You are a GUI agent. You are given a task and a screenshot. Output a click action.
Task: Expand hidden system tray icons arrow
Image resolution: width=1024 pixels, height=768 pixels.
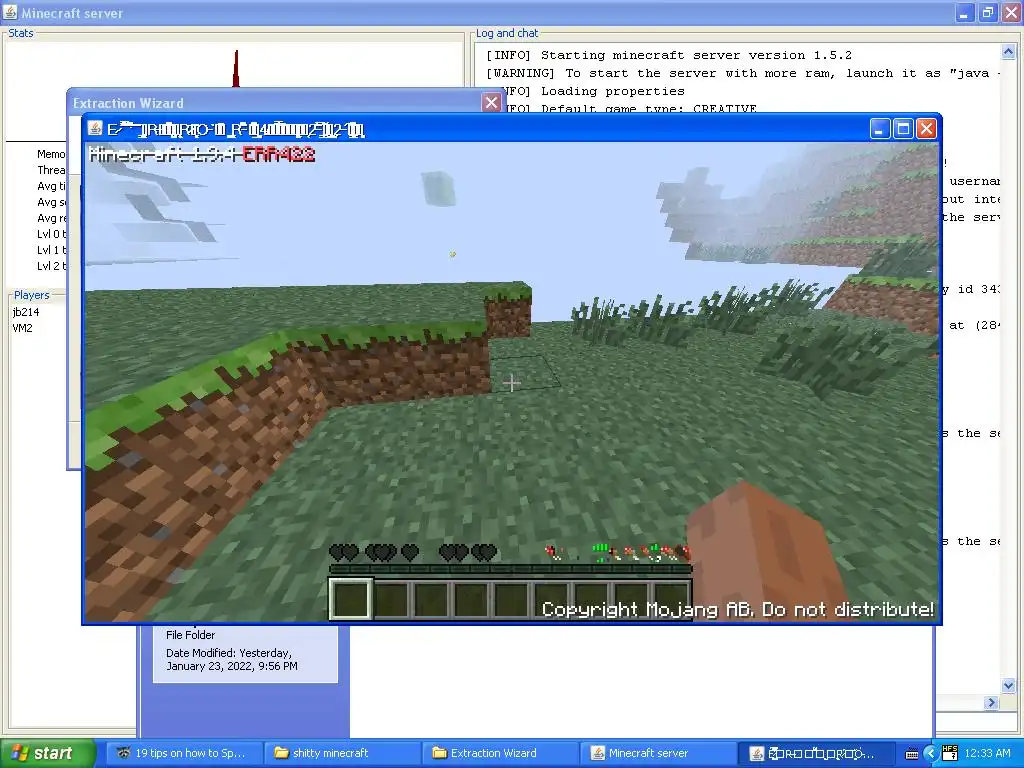pos(931,754)
